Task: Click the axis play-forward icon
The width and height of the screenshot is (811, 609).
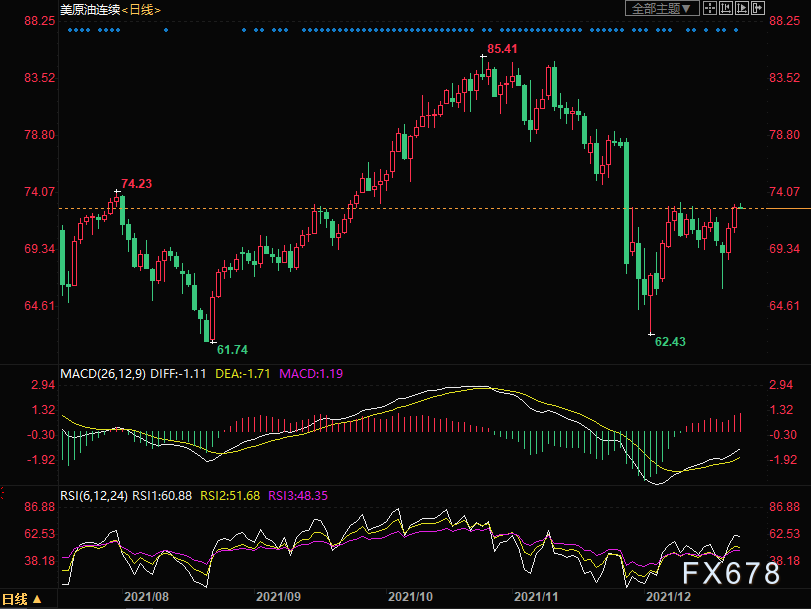Action: coord(742,8)
